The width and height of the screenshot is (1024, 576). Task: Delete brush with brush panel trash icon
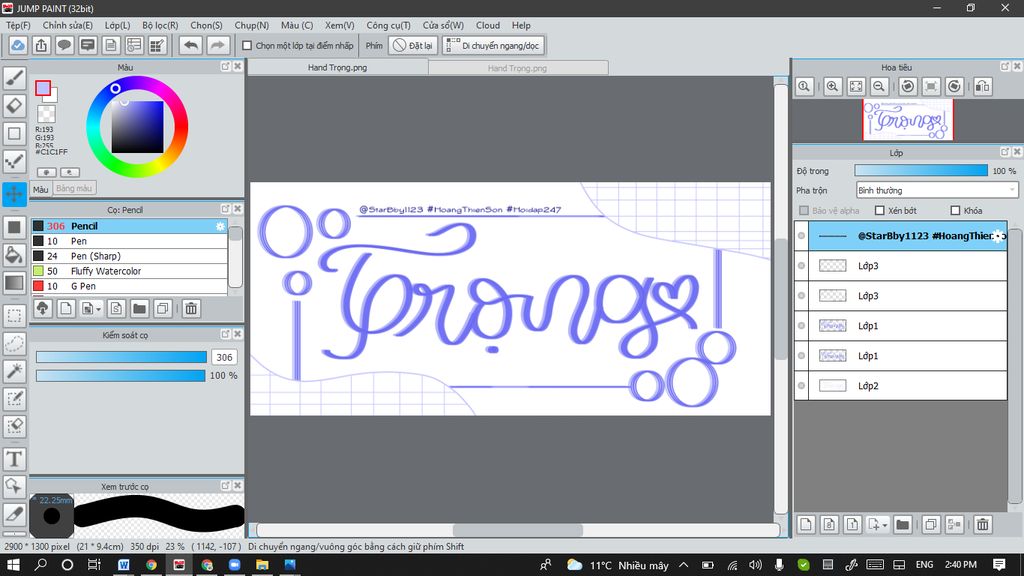[191, 308]
